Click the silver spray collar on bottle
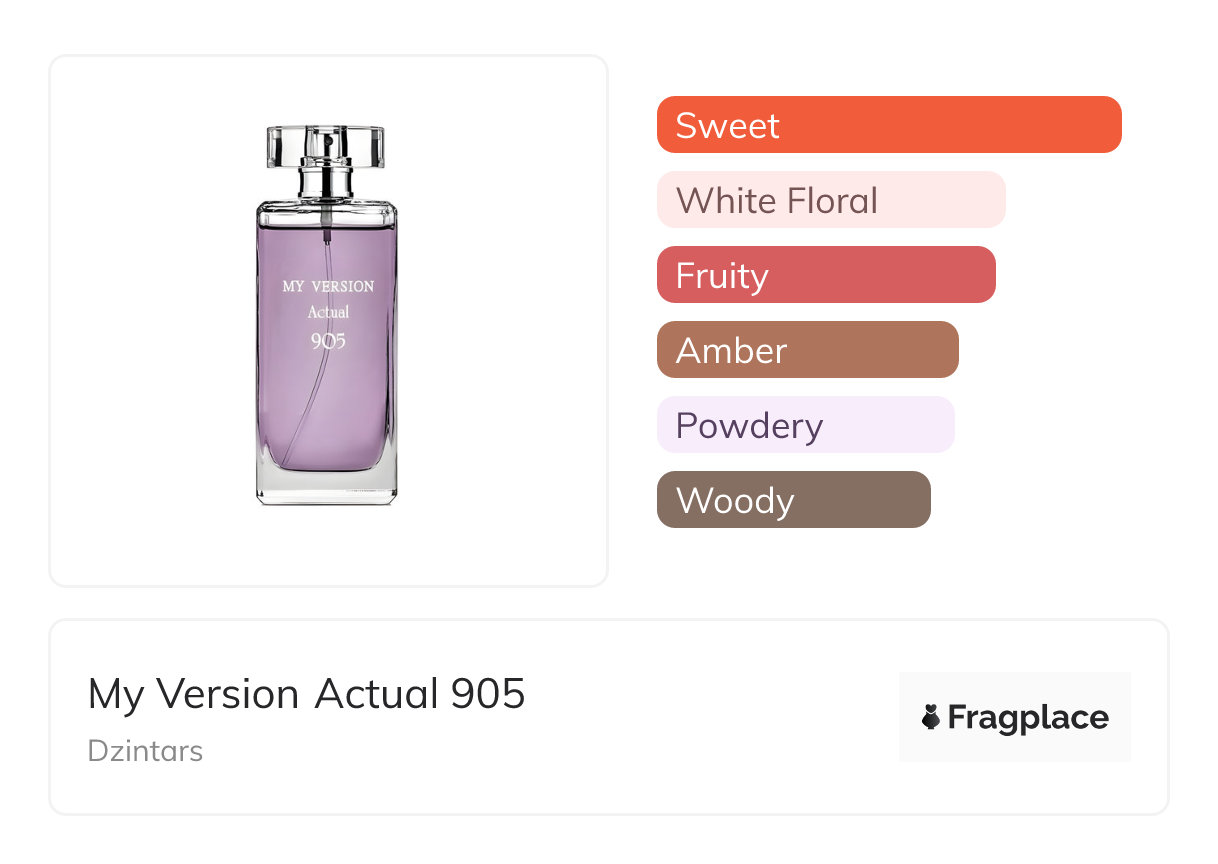The width and height of the screenshot is (1218, 864). (326, 183)
